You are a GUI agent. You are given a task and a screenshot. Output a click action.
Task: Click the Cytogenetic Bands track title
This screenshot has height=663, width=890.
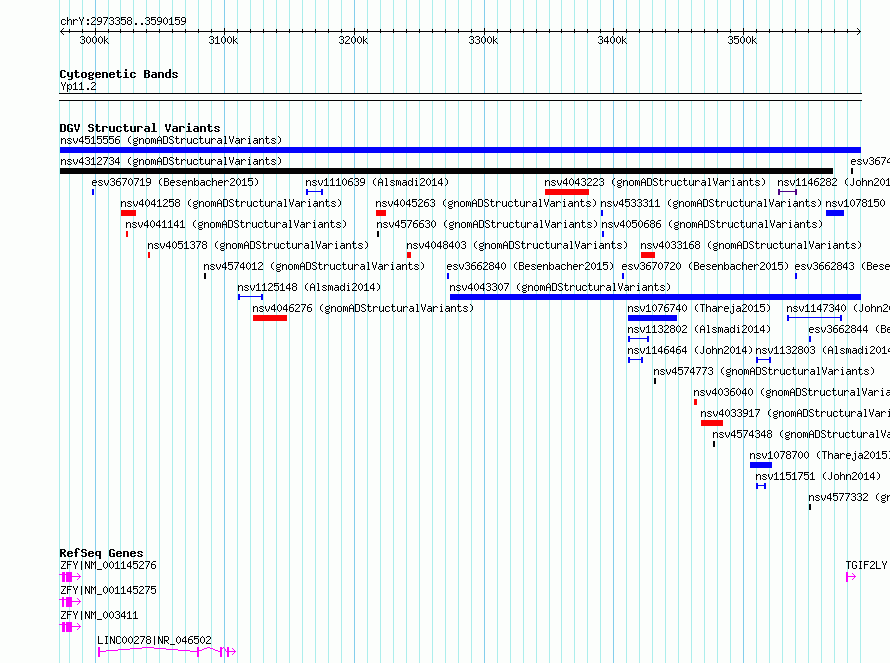(x=119, y=74)
